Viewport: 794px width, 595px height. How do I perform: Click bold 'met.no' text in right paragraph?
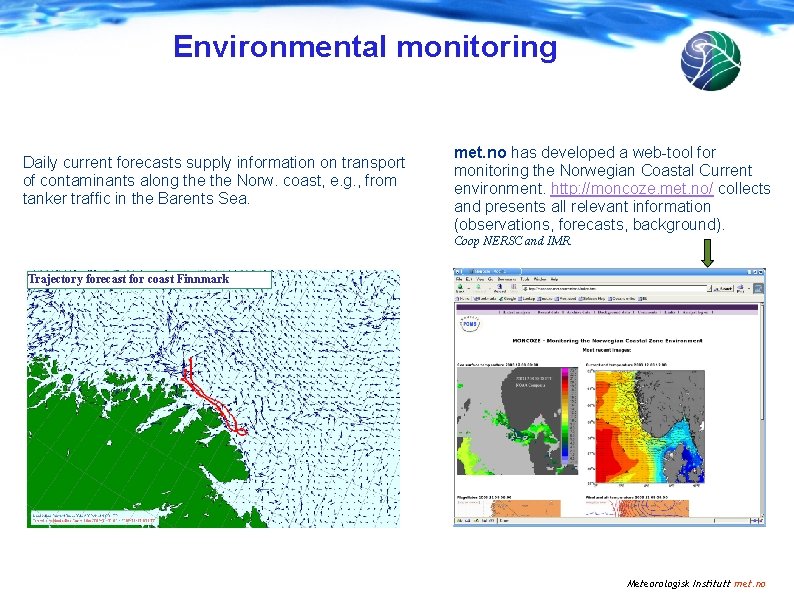tap(480, 152)
